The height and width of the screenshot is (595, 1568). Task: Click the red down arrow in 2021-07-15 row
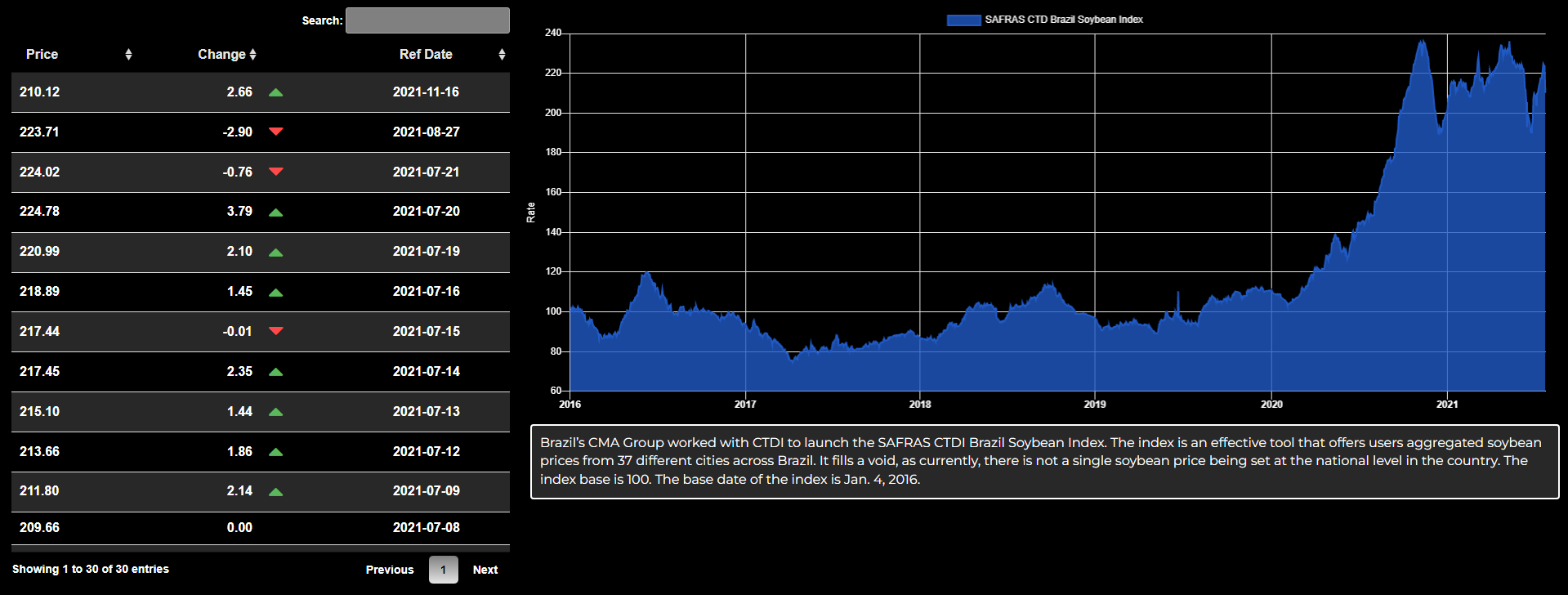276,331
